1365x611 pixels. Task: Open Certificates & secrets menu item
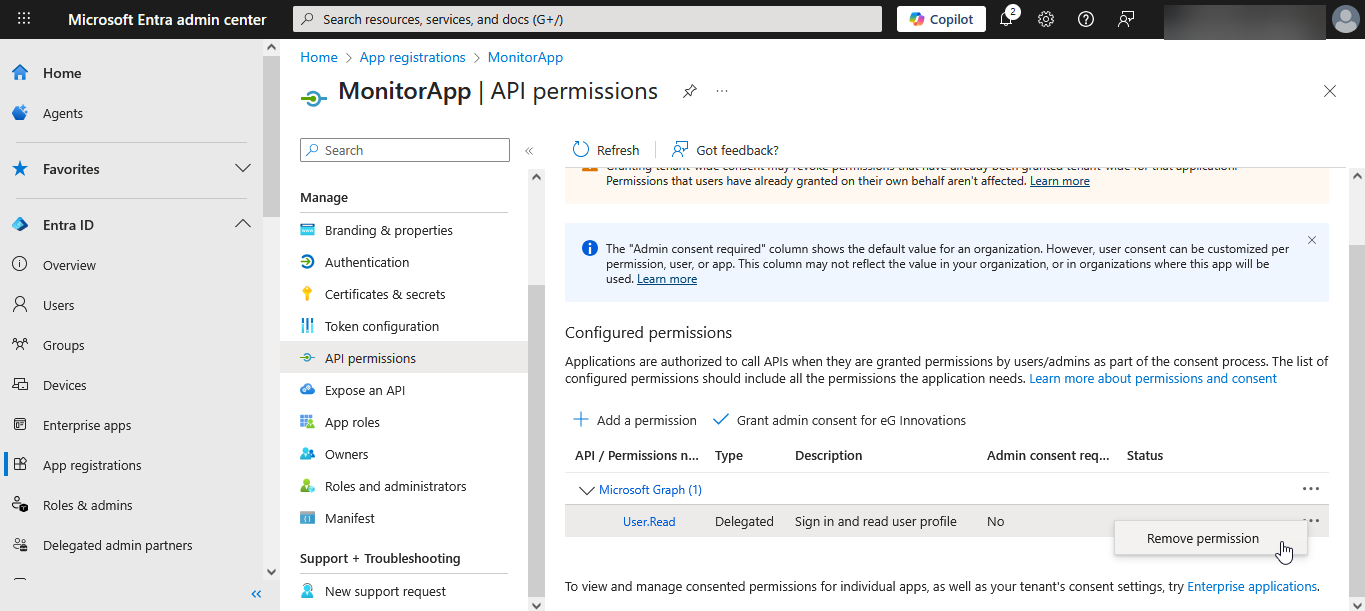(x=385, y=294)
